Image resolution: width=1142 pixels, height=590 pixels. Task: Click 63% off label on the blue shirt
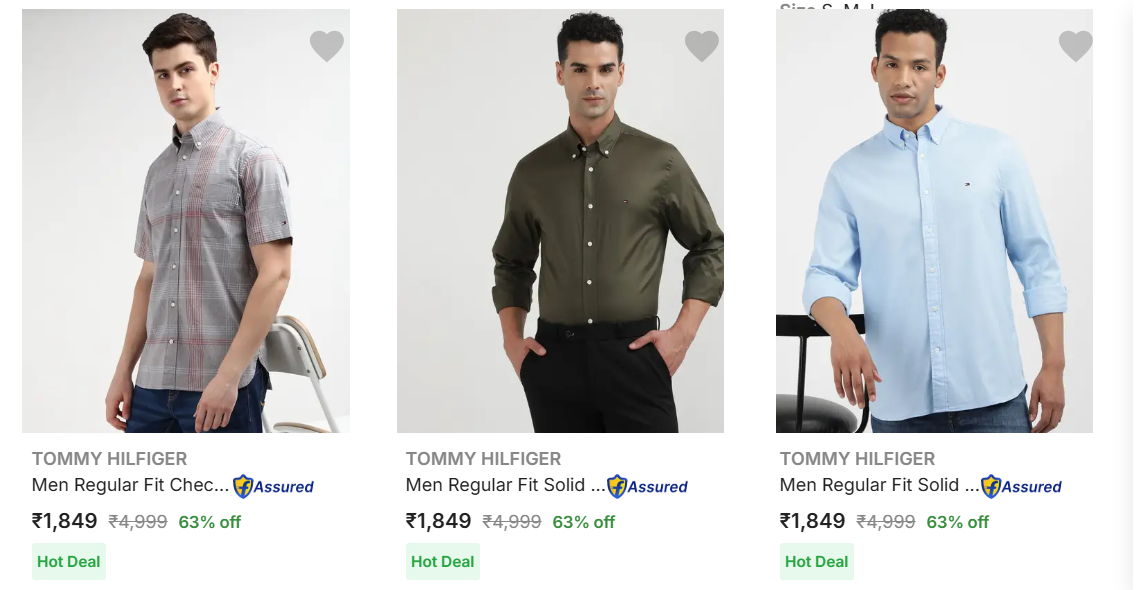point(957,522)
